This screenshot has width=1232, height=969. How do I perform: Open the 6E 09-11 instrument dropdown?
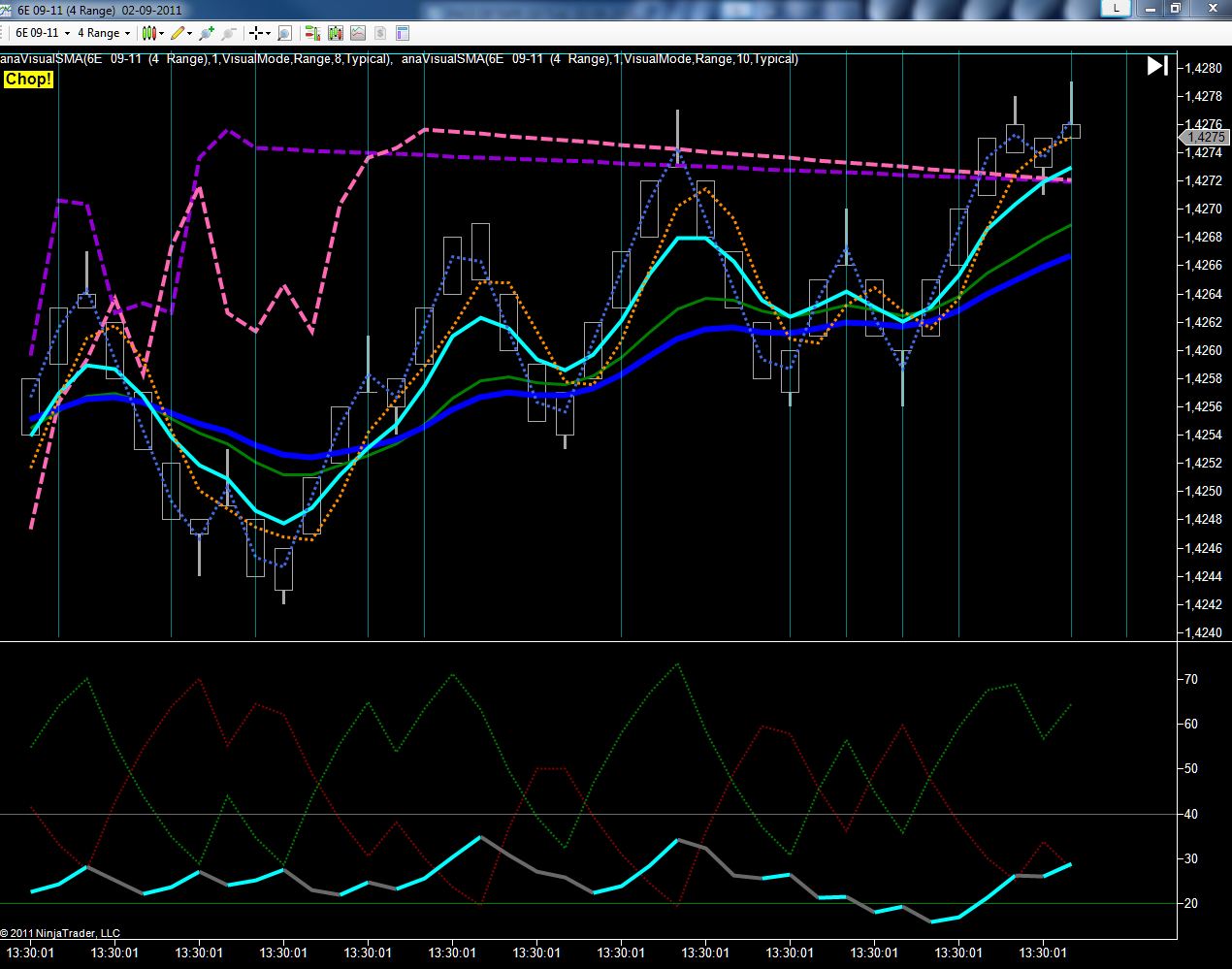coord(42,33)
